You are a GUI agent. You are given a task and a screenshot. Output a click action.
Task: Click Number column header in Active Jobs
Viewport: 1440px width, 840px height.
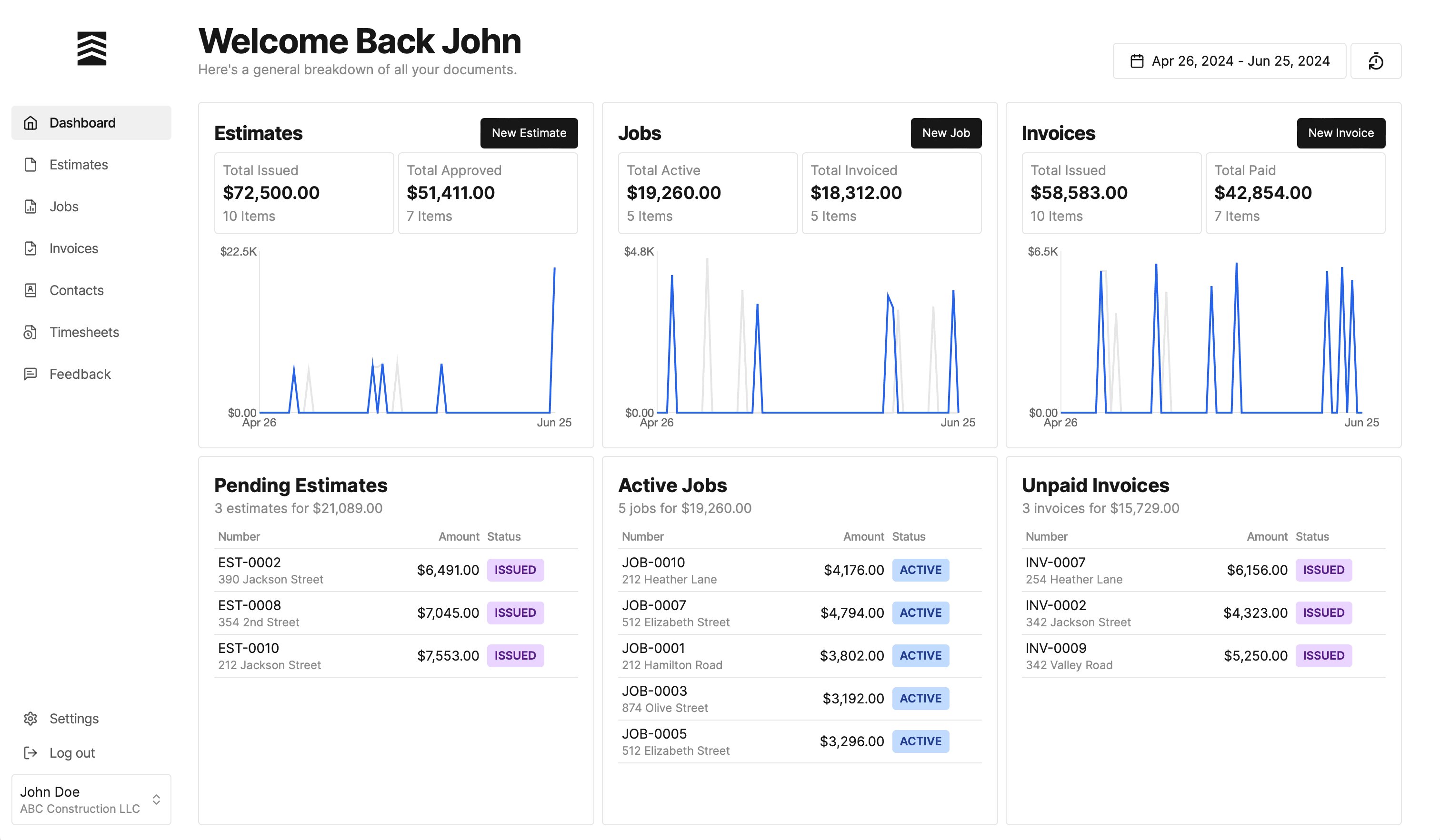[x=643, y=537]
